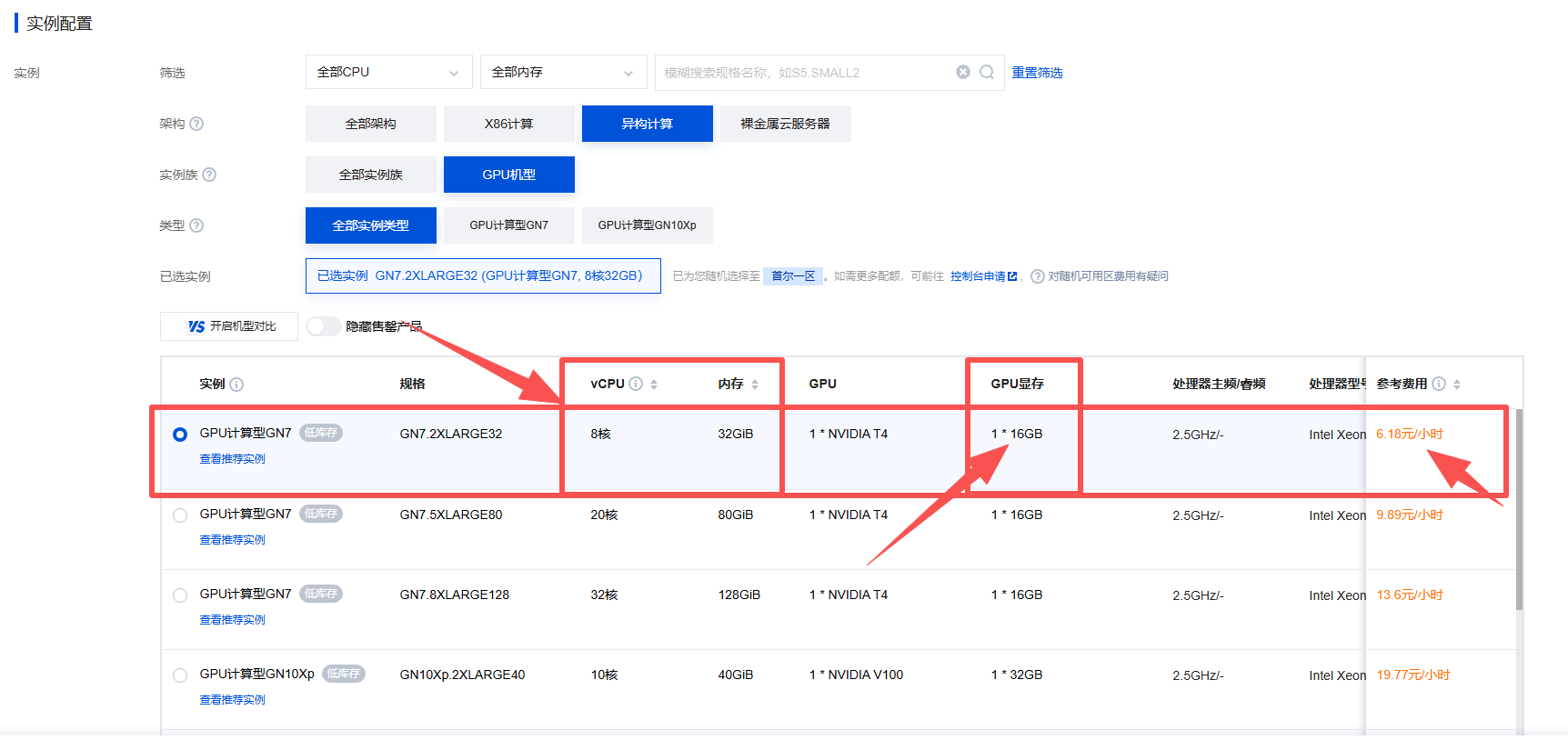This screenshot has width=1568, height=740.
Task: Open the 全部内存 dropdown
Action: (564, 72)
